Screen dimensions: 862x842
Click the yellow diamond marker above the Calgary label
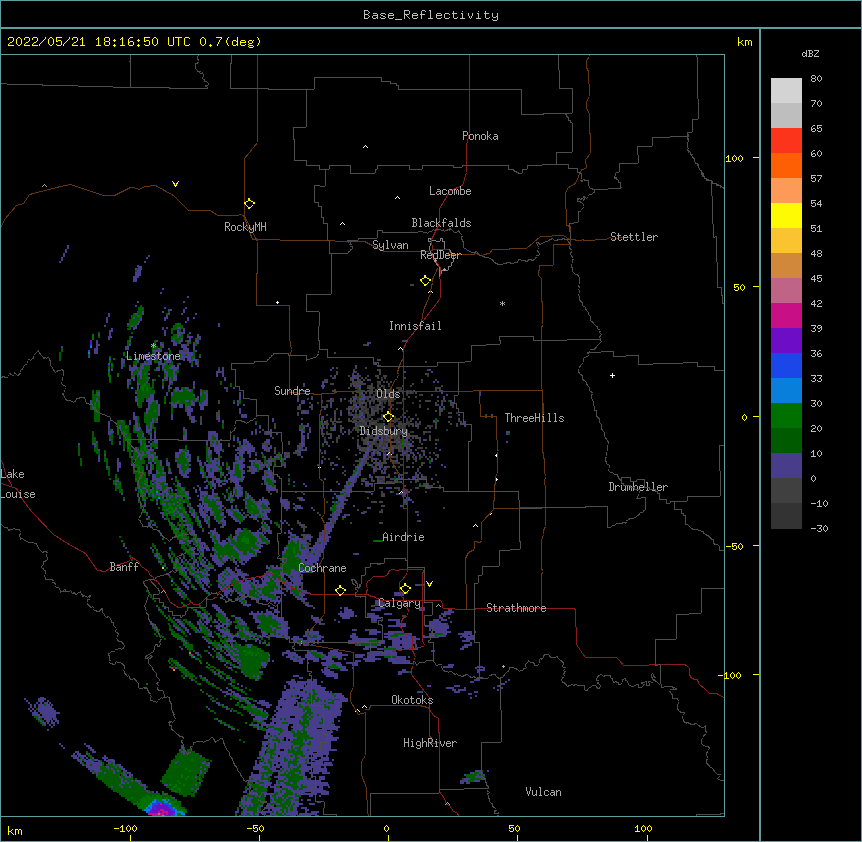coord(405,589)
